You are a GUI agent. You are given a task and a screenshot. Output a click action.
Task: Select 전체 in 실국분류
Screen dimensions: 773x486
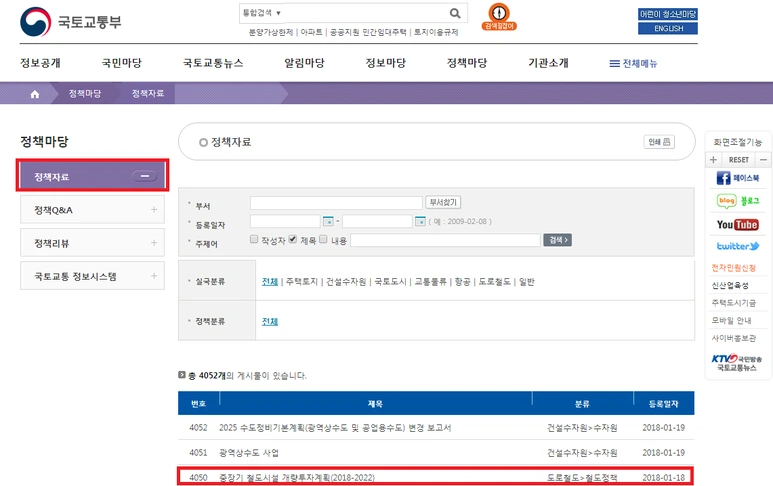[x=270, y=281]
